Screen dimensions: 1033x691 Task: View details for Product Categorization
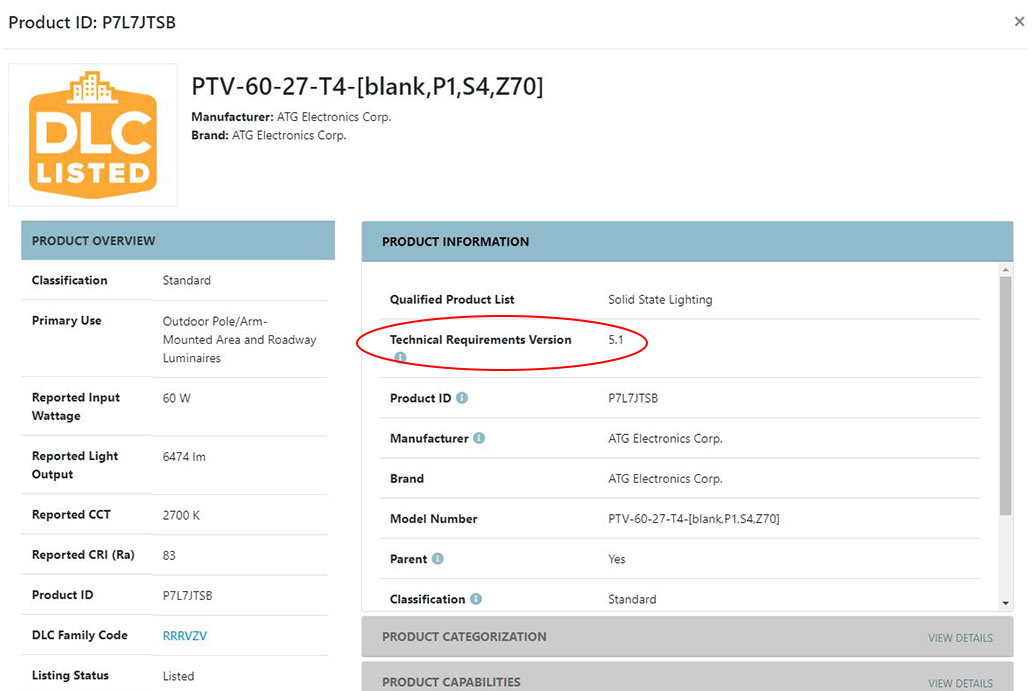(x=960, y=638)
